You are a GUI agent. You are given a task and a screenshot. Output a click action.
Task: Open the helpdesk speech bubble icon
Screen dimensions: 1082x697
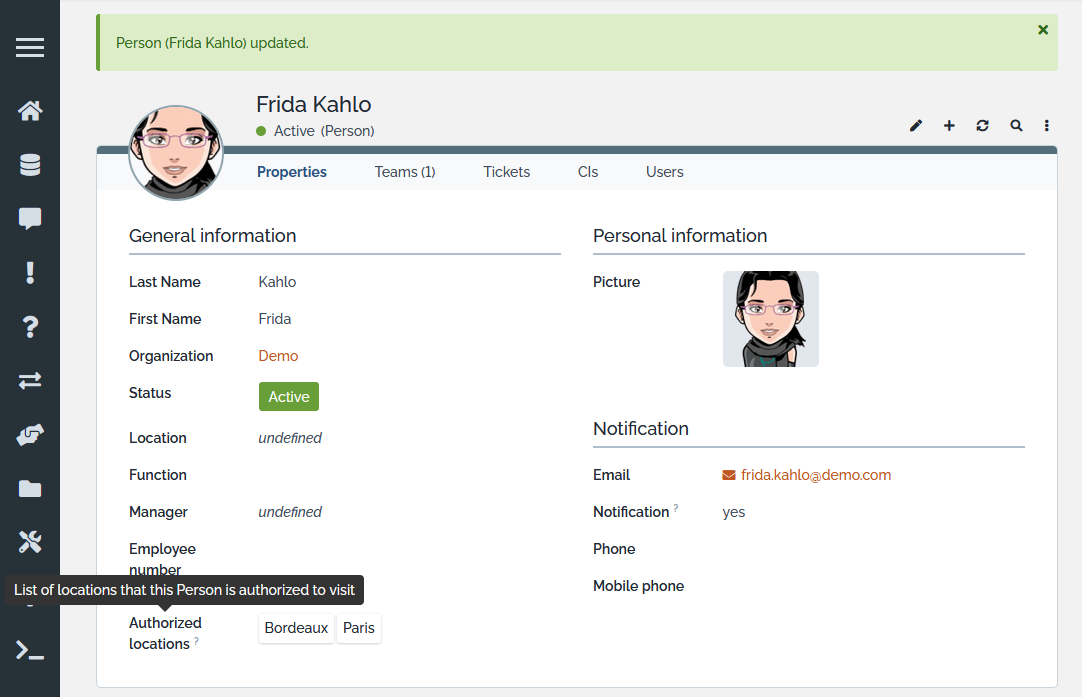pyautogui.click(x=30, y=219)
